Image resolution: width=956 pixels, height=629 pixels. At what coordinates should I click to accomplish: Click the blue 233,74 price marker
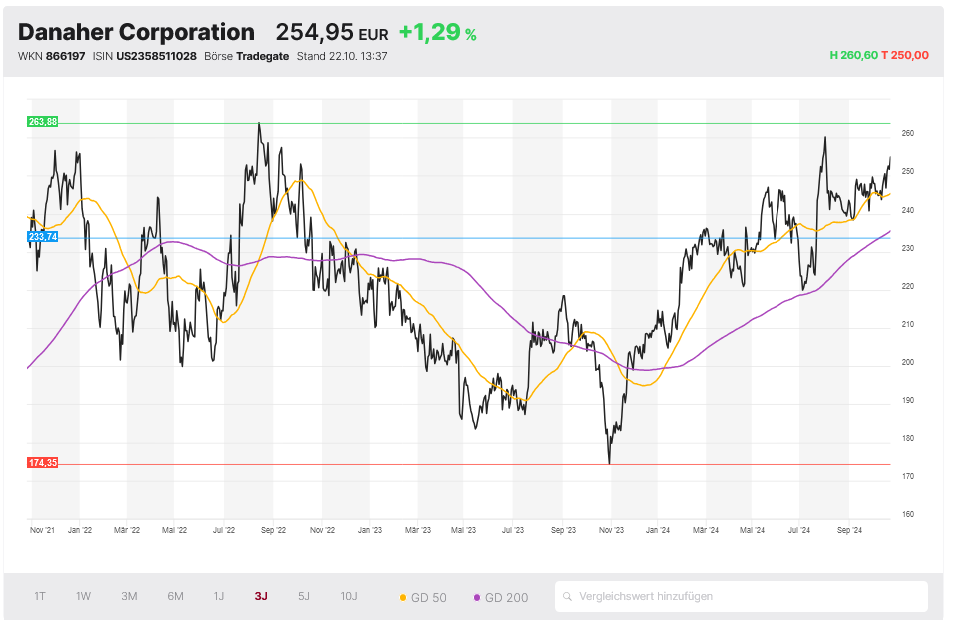point(43,237)
